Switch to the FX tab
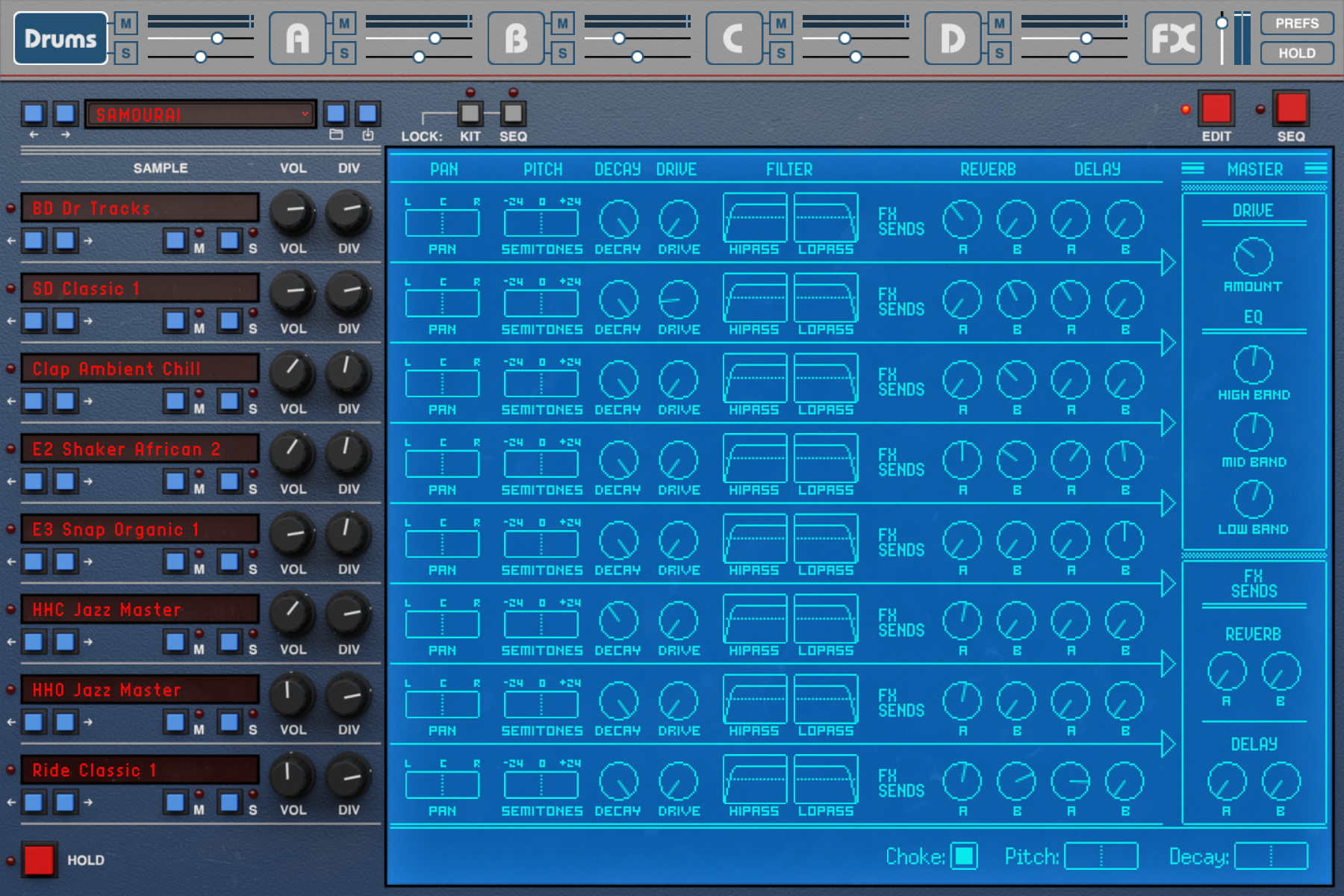Viewport: 1344px width, 896px height. tap(1172, 38)
